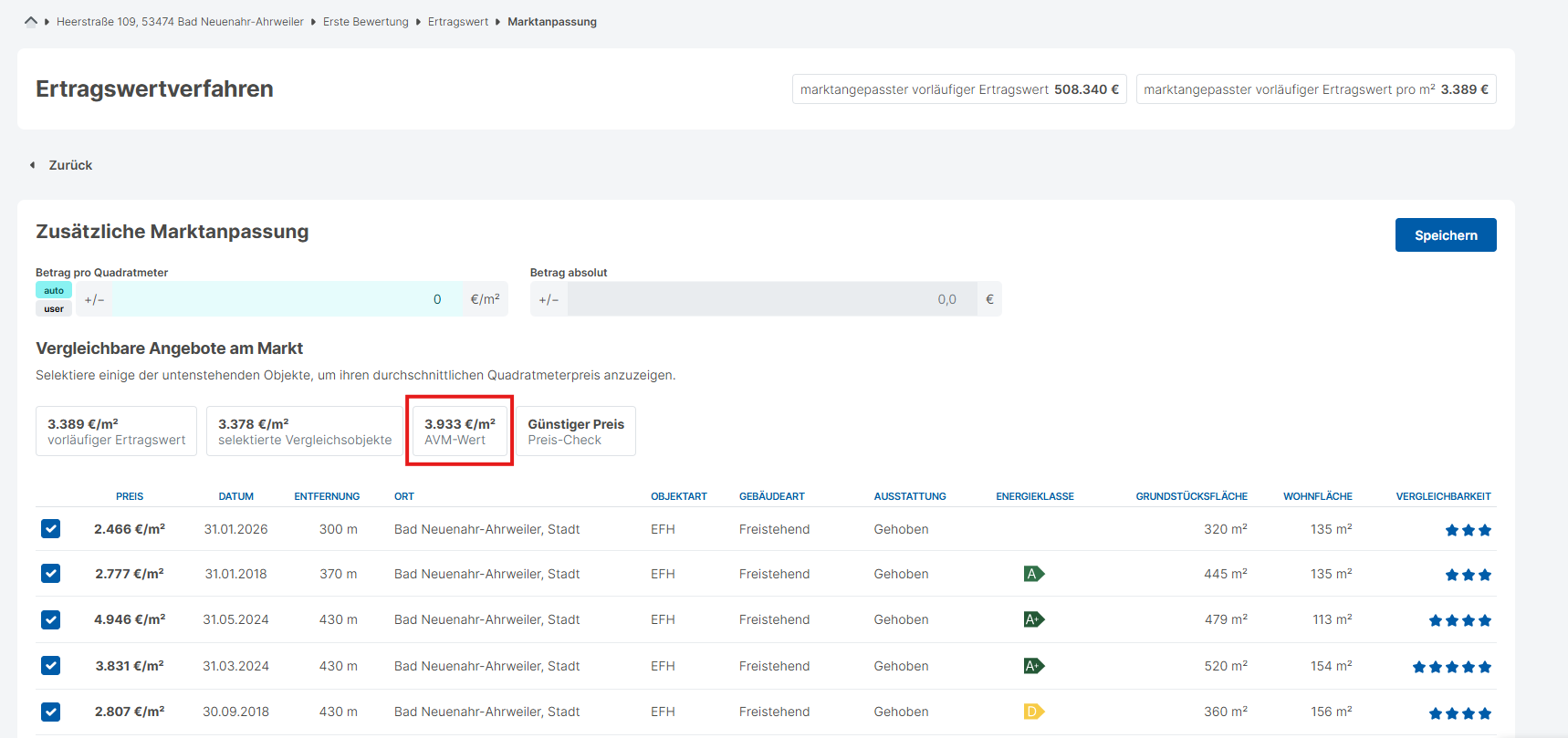Switch amount mode to auto
The width and height of the screenshot is (1568, 738).
coord(54,290)
